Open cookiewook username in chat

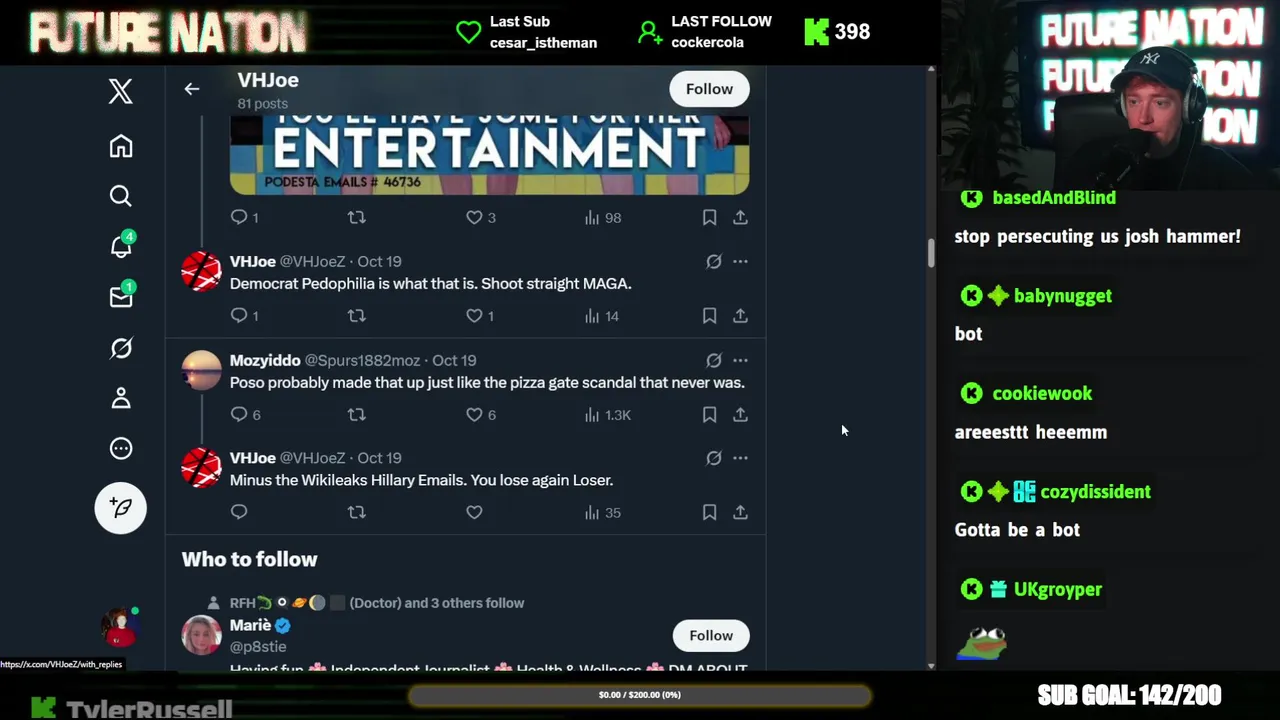(1043, 394)
